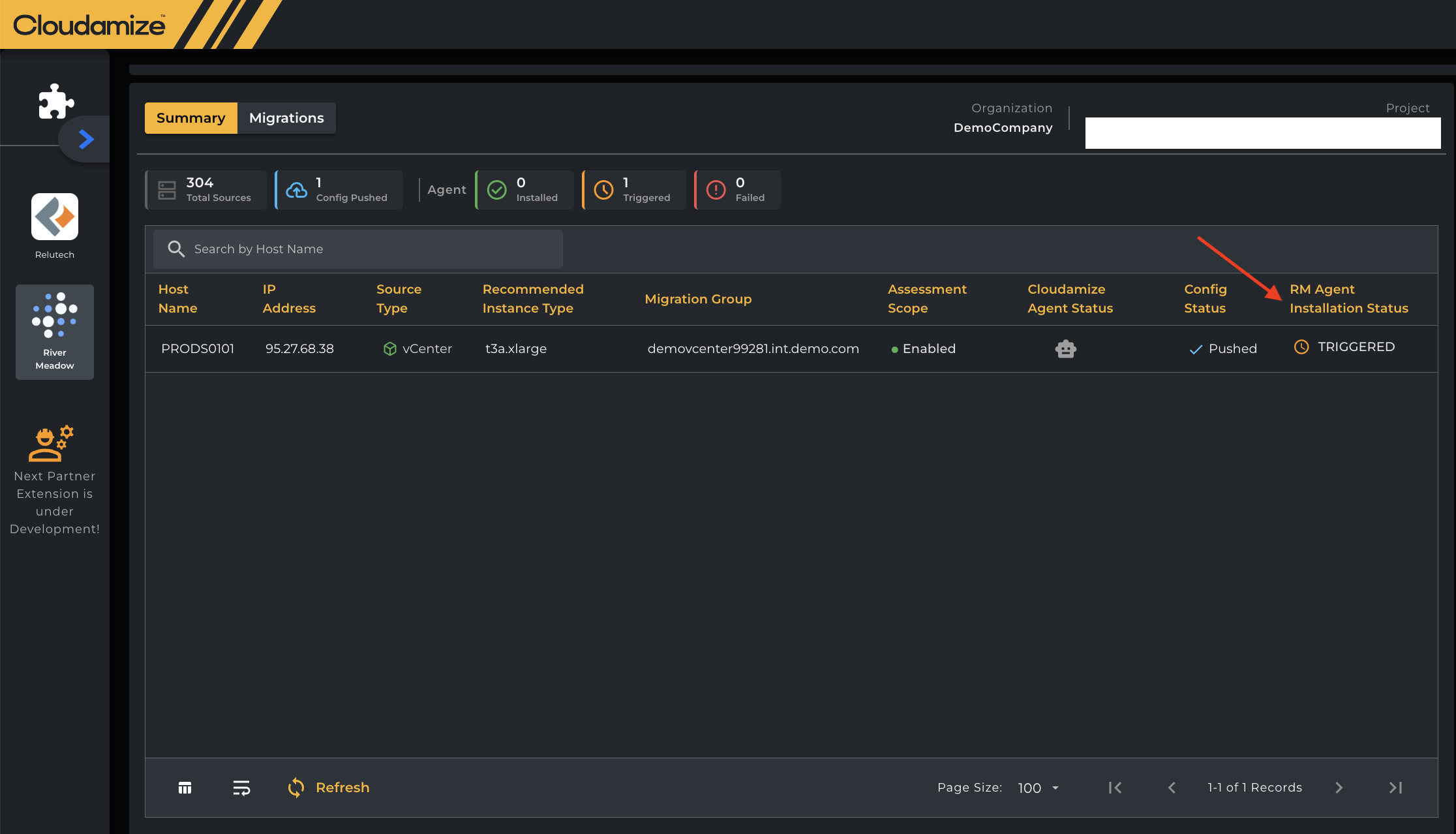Select host PRODS0101 in the table
This screenshot has width=1456, height=834.
(198, 348)
